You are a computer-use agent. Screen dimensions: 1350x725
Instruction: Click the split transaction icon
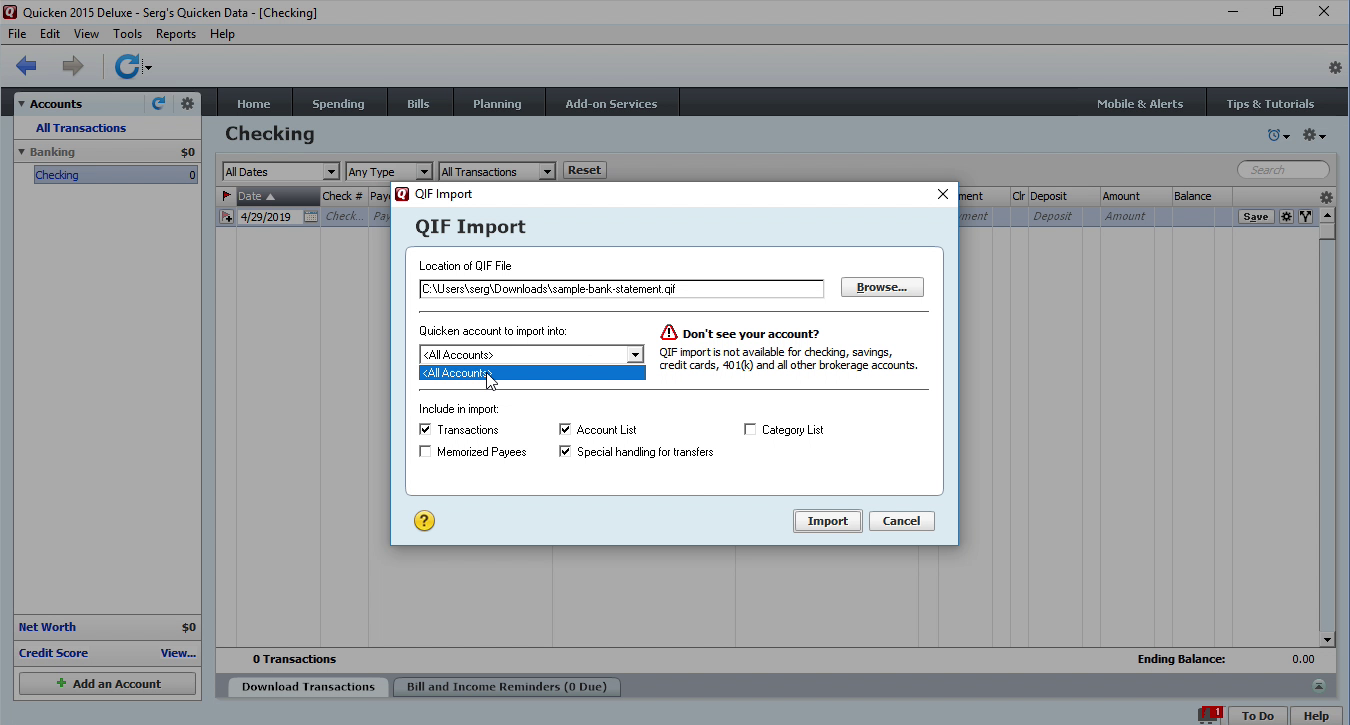pyautogui.click(x=1305, y=216)
